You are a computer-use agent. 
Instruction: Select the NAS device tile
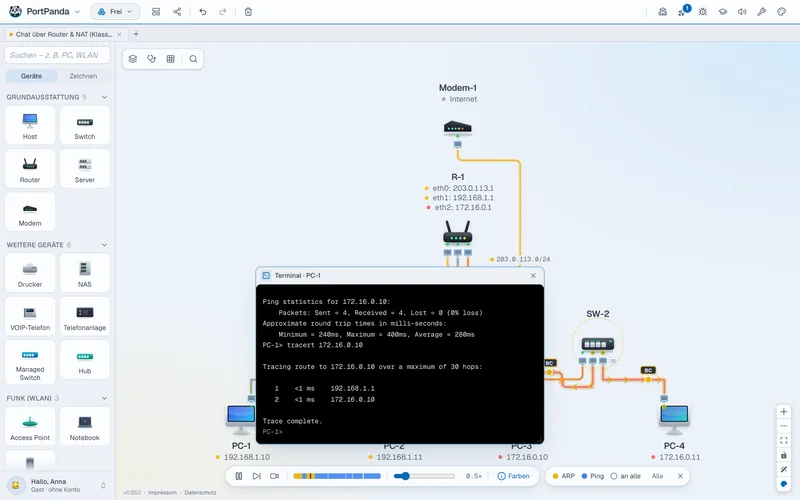tap(85, 273)
